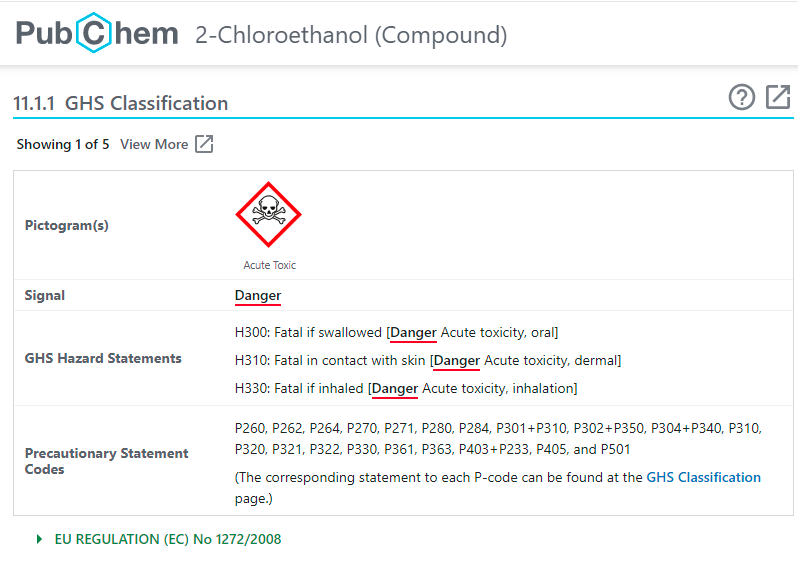The width and height of the screenshot is (798, 577).
Task: Select EU REGULATION (EC) No 1272/2008 entry
Action: point(168,539)
